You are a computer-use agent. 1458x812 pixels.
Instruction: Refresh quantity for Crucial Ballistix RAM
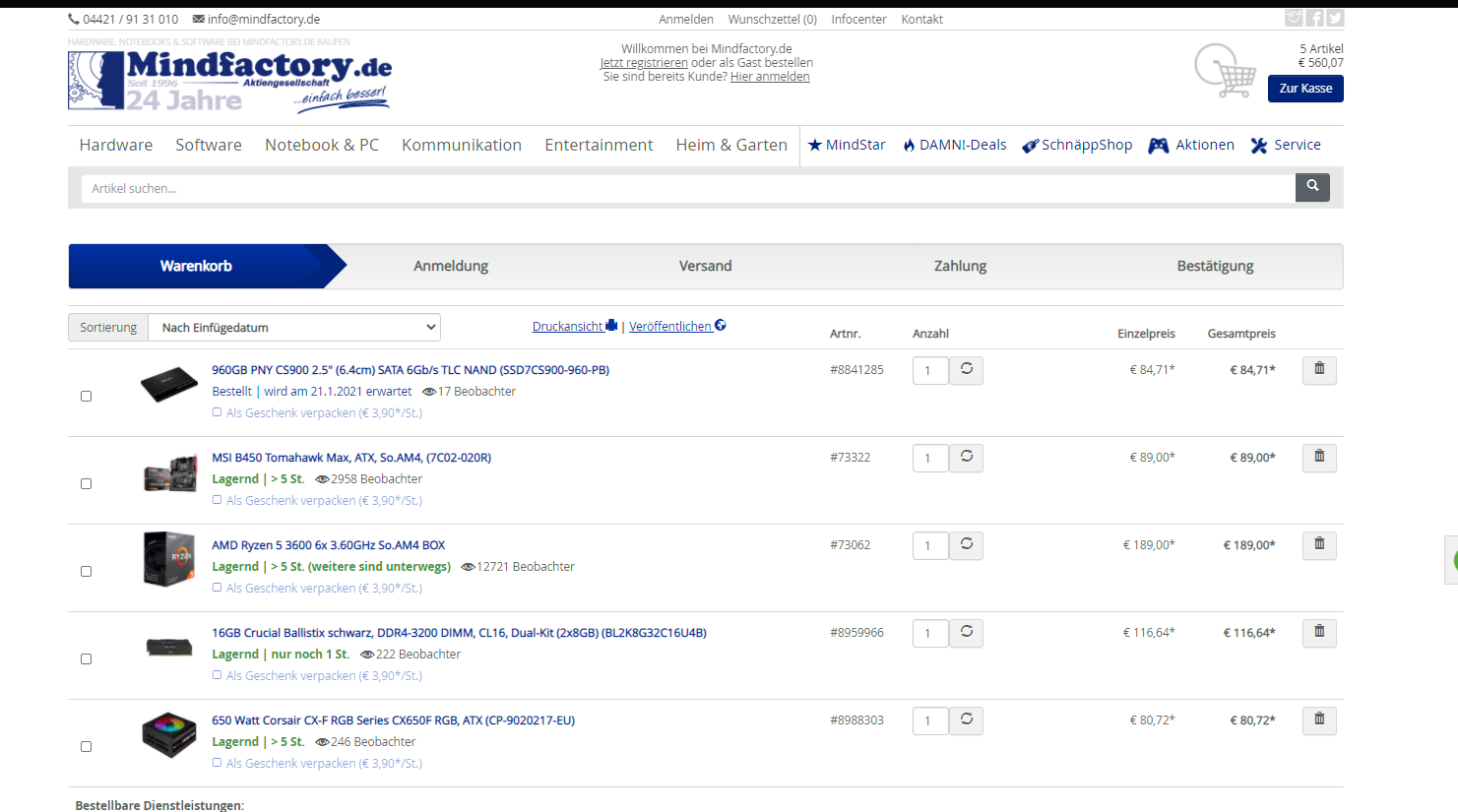pyautogui.click(x=967, y=633)
